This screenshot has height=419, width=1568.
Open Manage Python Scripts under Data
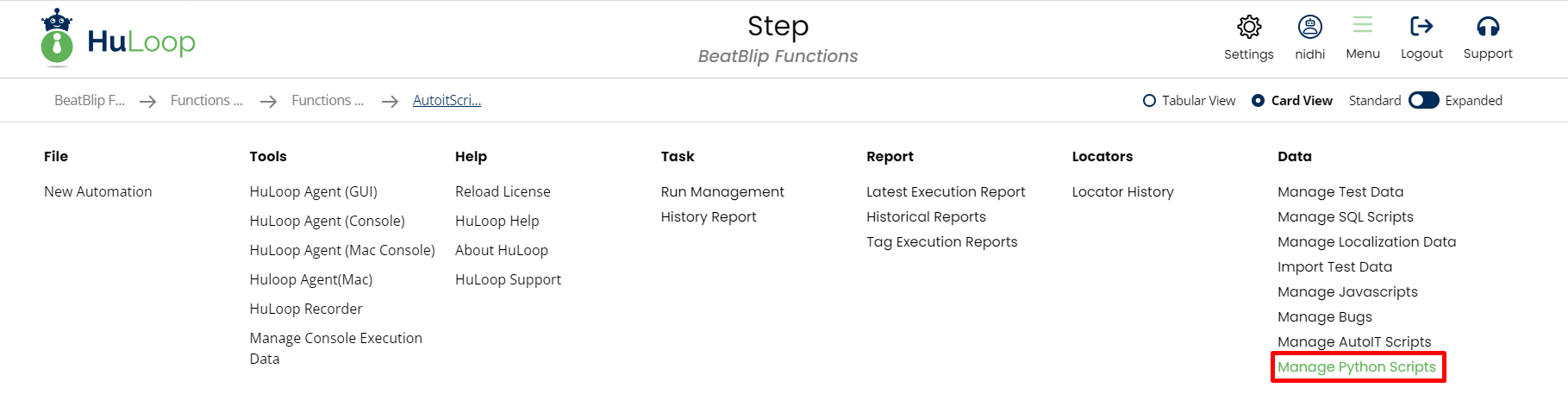tap(1356, 366)
